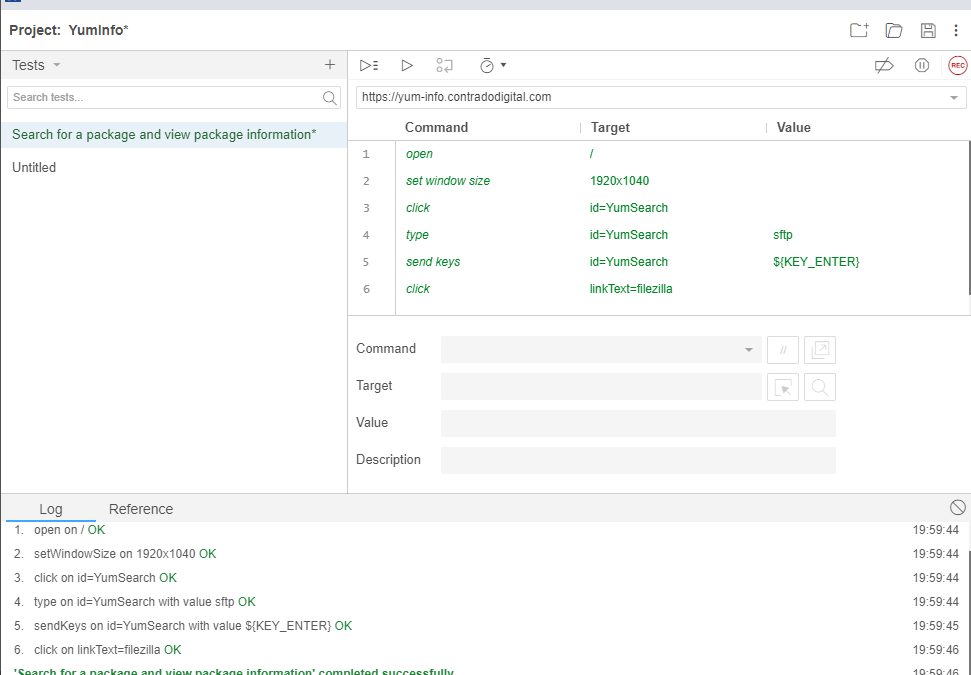This screenshot has width=971, height=675.
Task: Expand the base URL dropdown arrow
Action: pyautogui.click(x=954, y=98)
